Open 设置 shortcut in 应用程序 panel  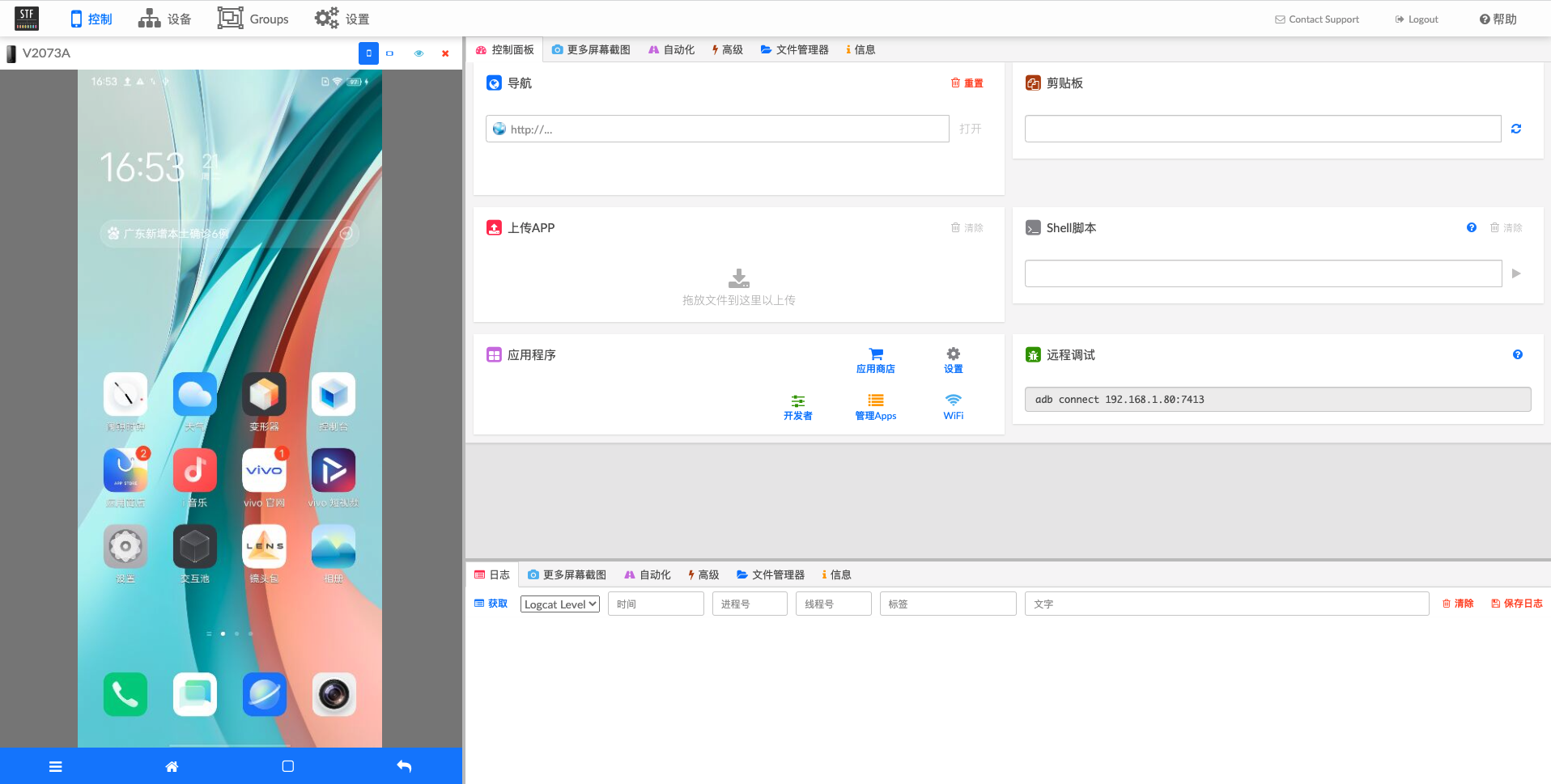click(953, 361)
